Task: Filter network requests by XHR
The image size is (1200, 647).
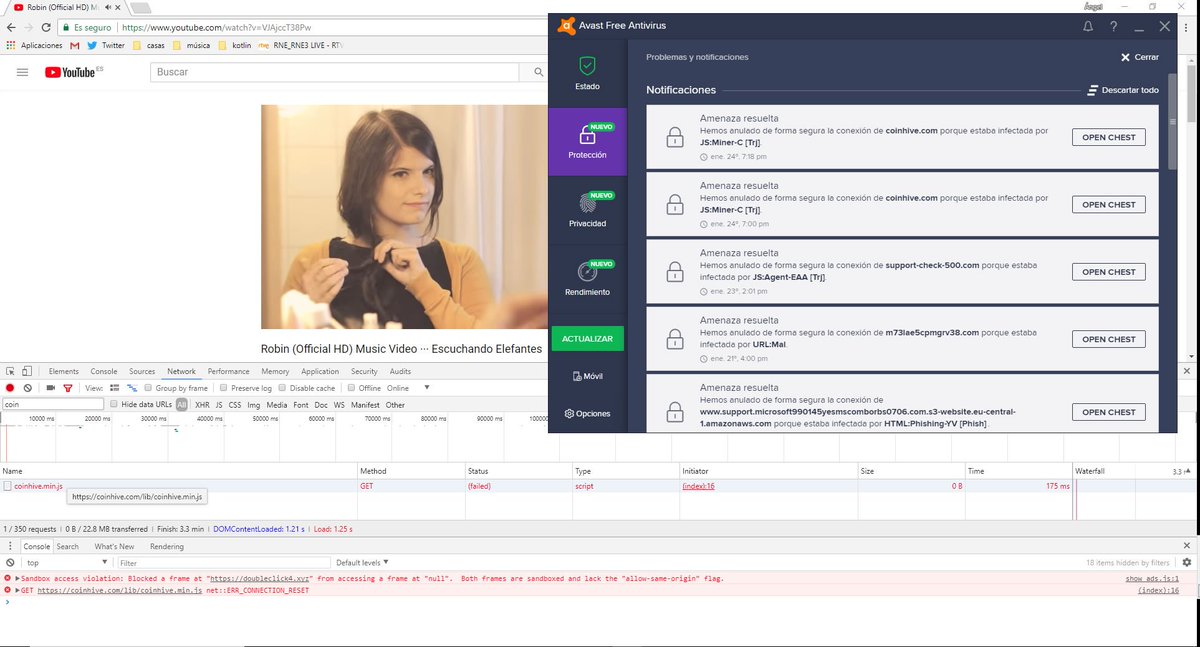Action: (x=202, y=404)
